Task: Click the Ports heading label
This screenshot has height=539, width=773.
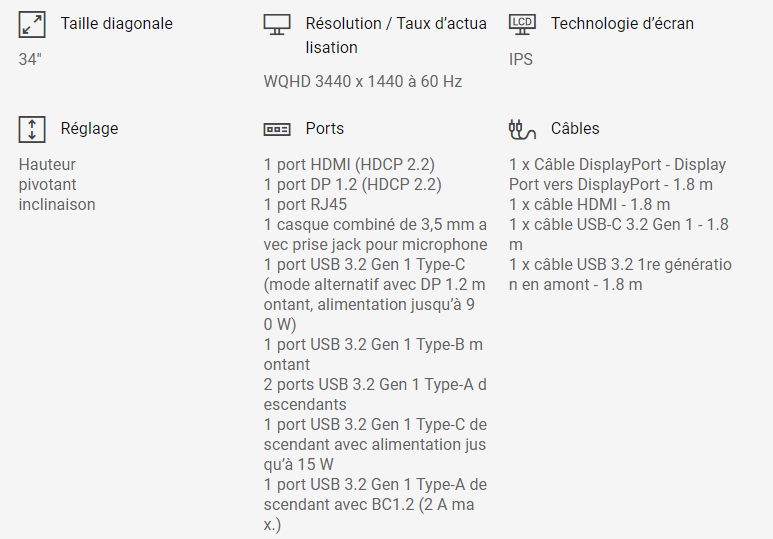Action: click(x=325, y=128)
